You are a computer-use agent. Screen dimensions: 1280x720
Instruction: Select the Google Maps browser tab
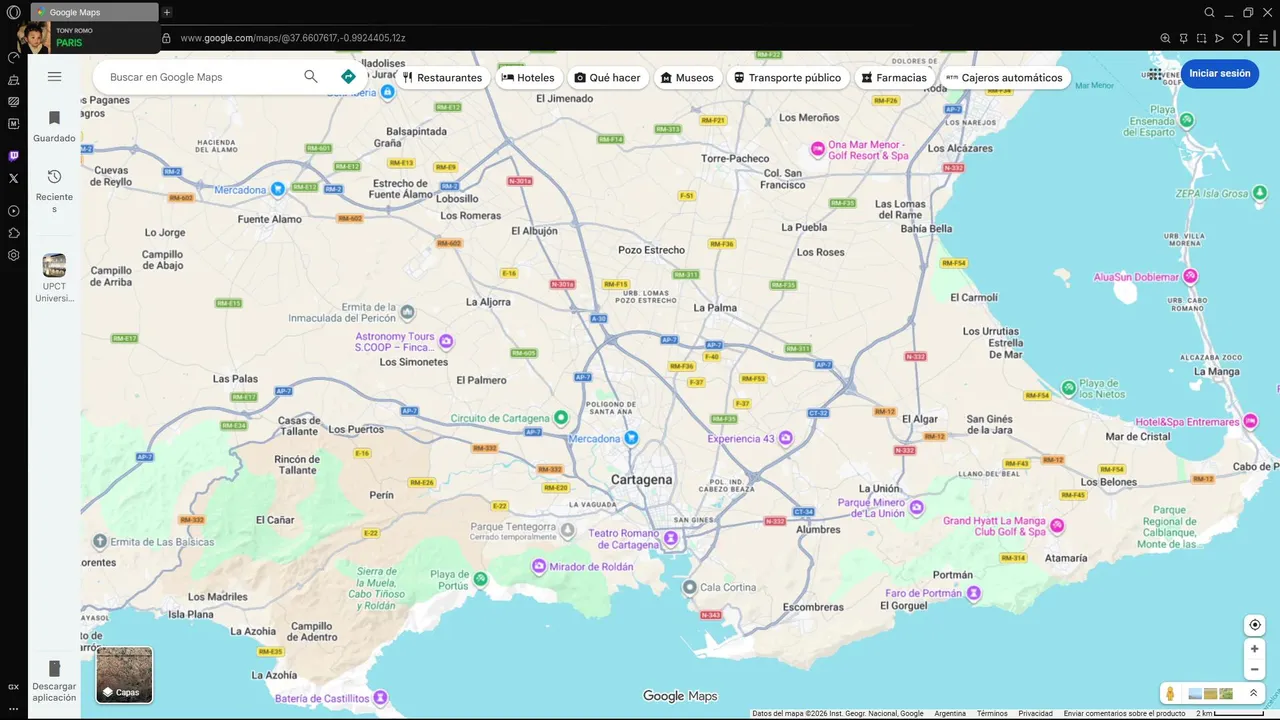[94, 12]
